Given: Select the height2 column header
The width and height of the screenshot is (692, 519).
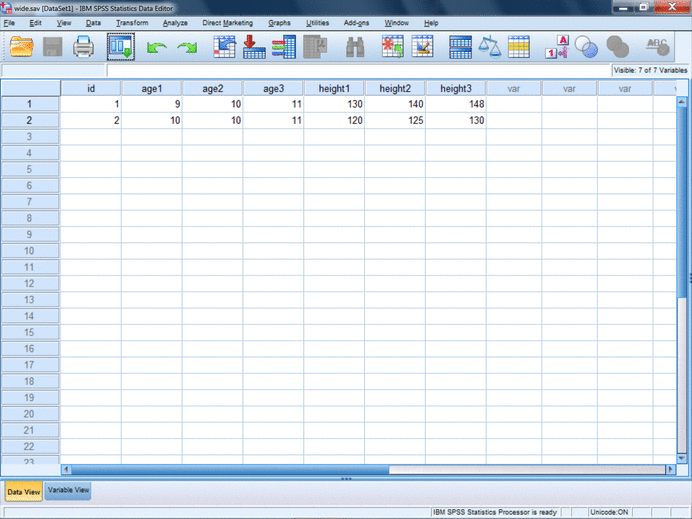Looking at the screenshot, I should click(395, 88).
